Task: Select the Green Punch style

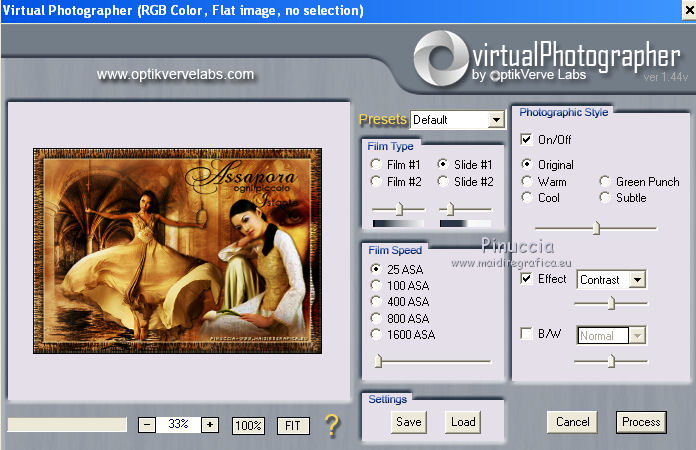Action: [x=605, y=182]
